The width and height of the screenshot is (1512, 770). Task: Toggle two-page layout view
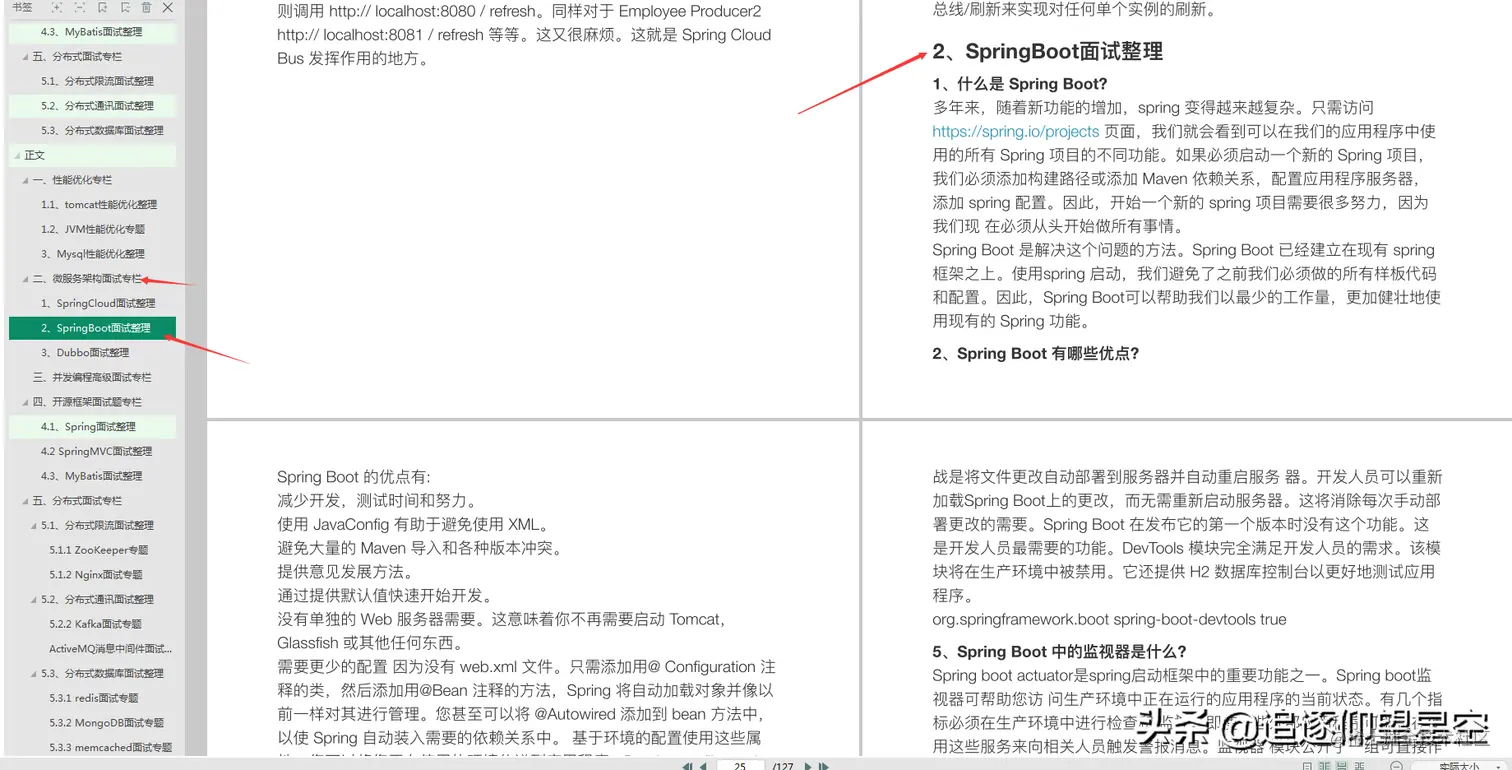1323,765
